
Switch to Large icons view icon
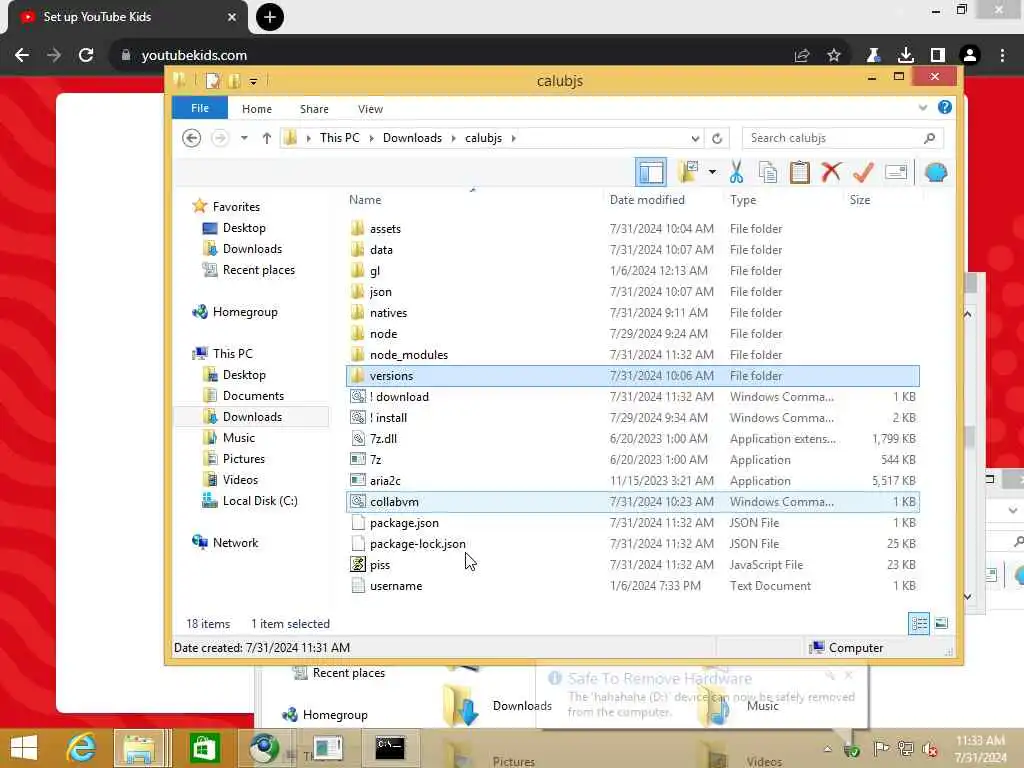point(941,624)
